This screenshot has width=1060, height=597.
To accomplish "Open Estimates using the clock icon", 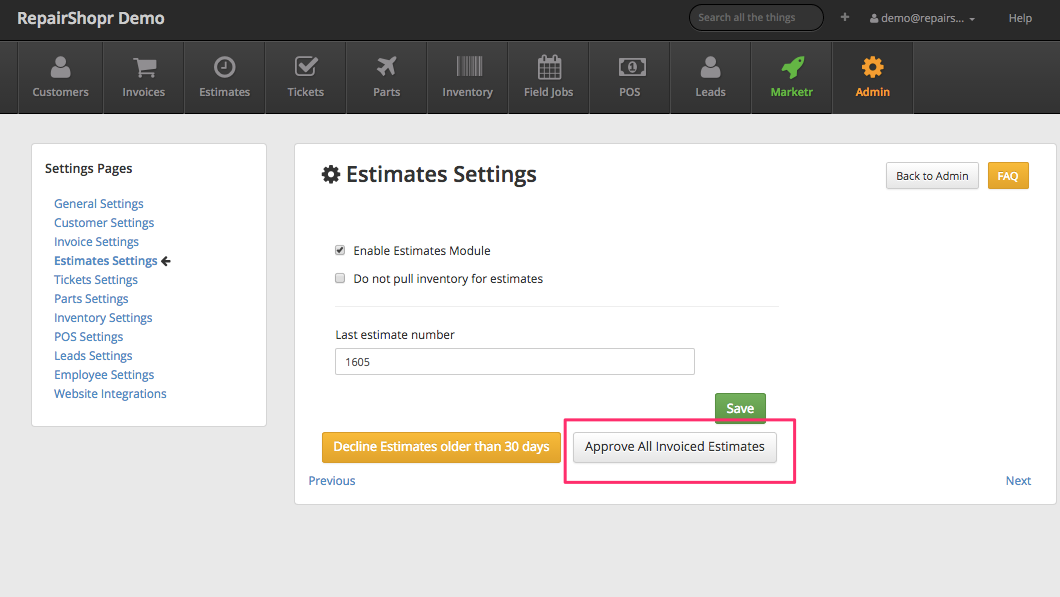I will coord(224,68).
